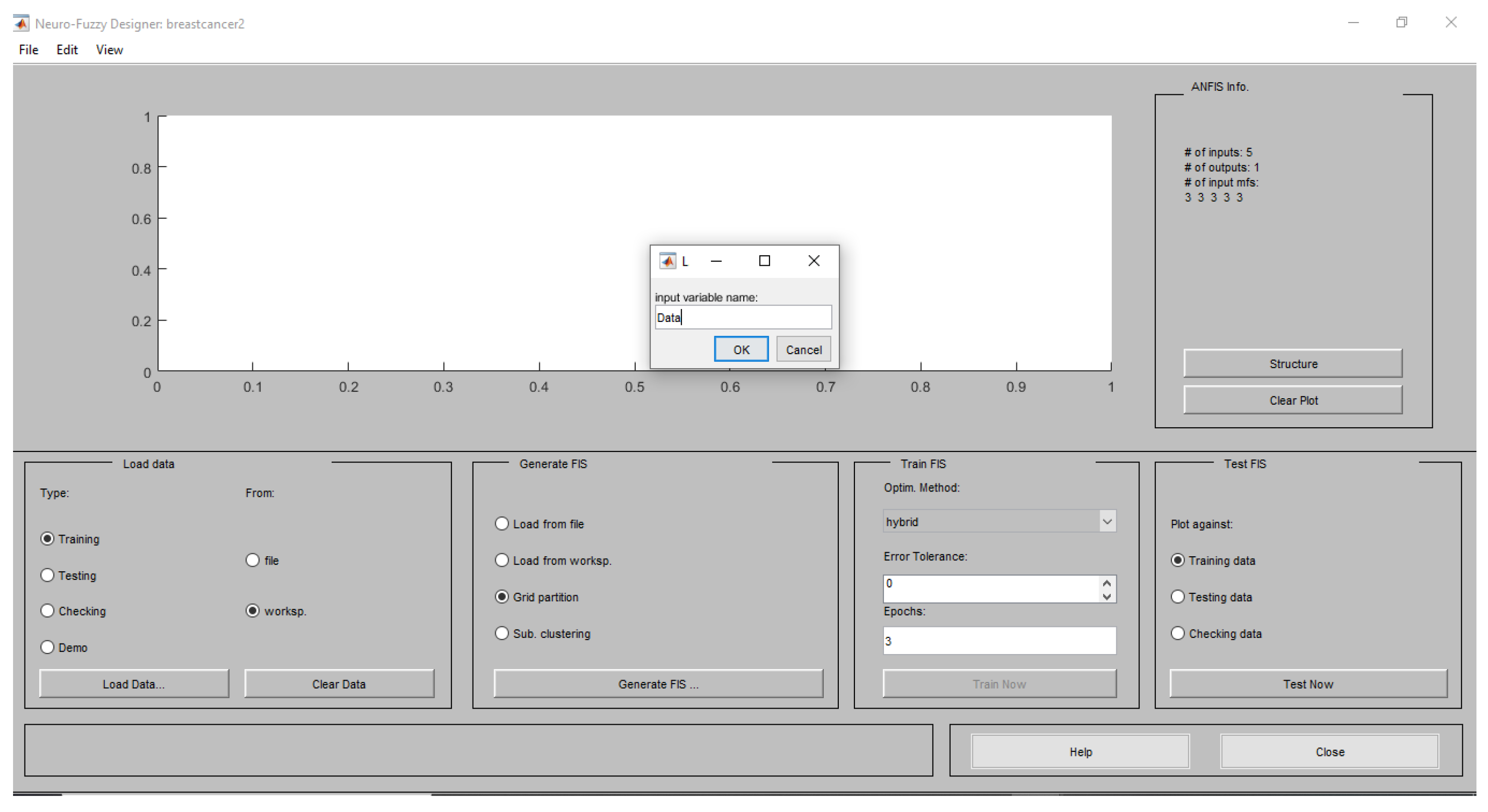Choose load data from file radio button
This screenshot has width=1488, height=812.
pos(252,560)
